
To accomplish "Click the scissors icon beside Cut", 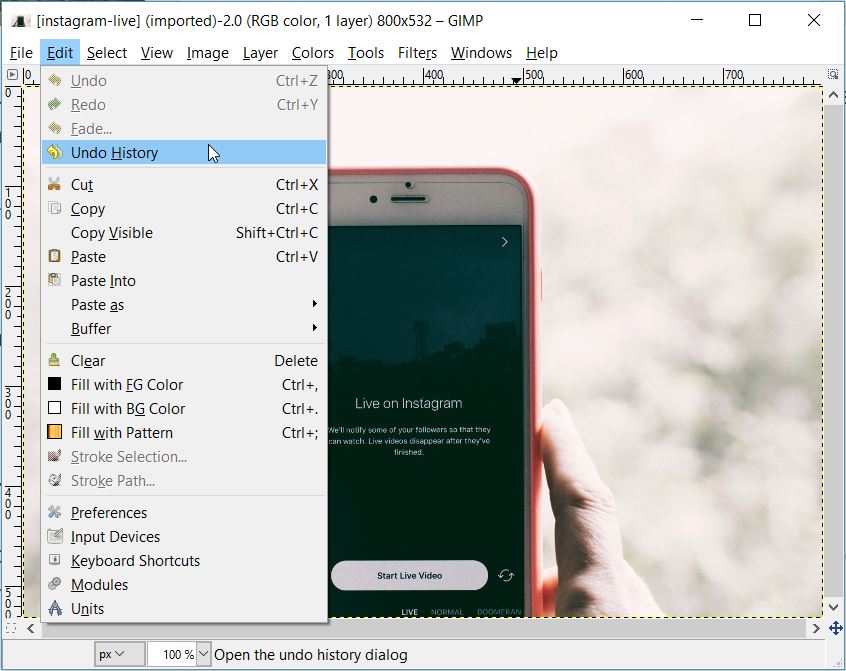I will pos(54,184).
